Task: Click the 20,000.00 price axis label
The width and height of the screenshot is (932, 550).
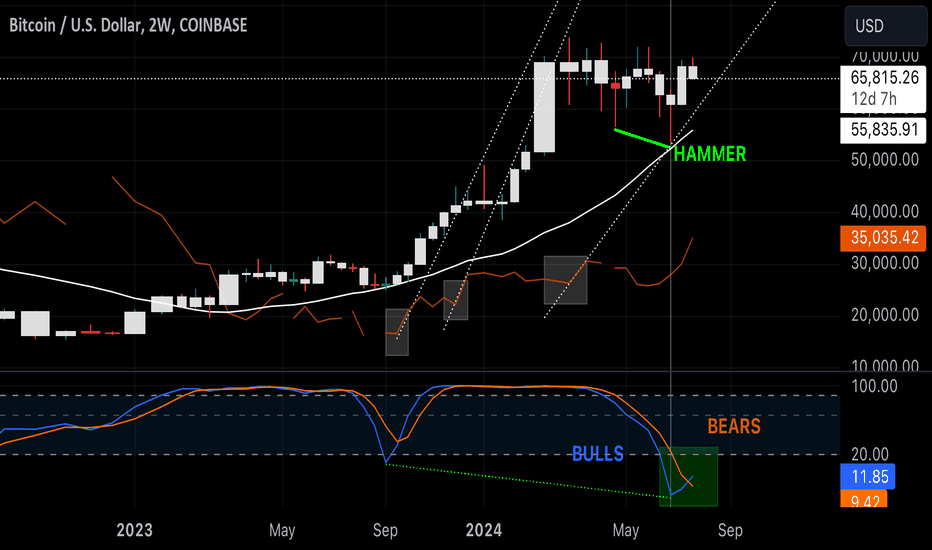Action: [884, 315]
